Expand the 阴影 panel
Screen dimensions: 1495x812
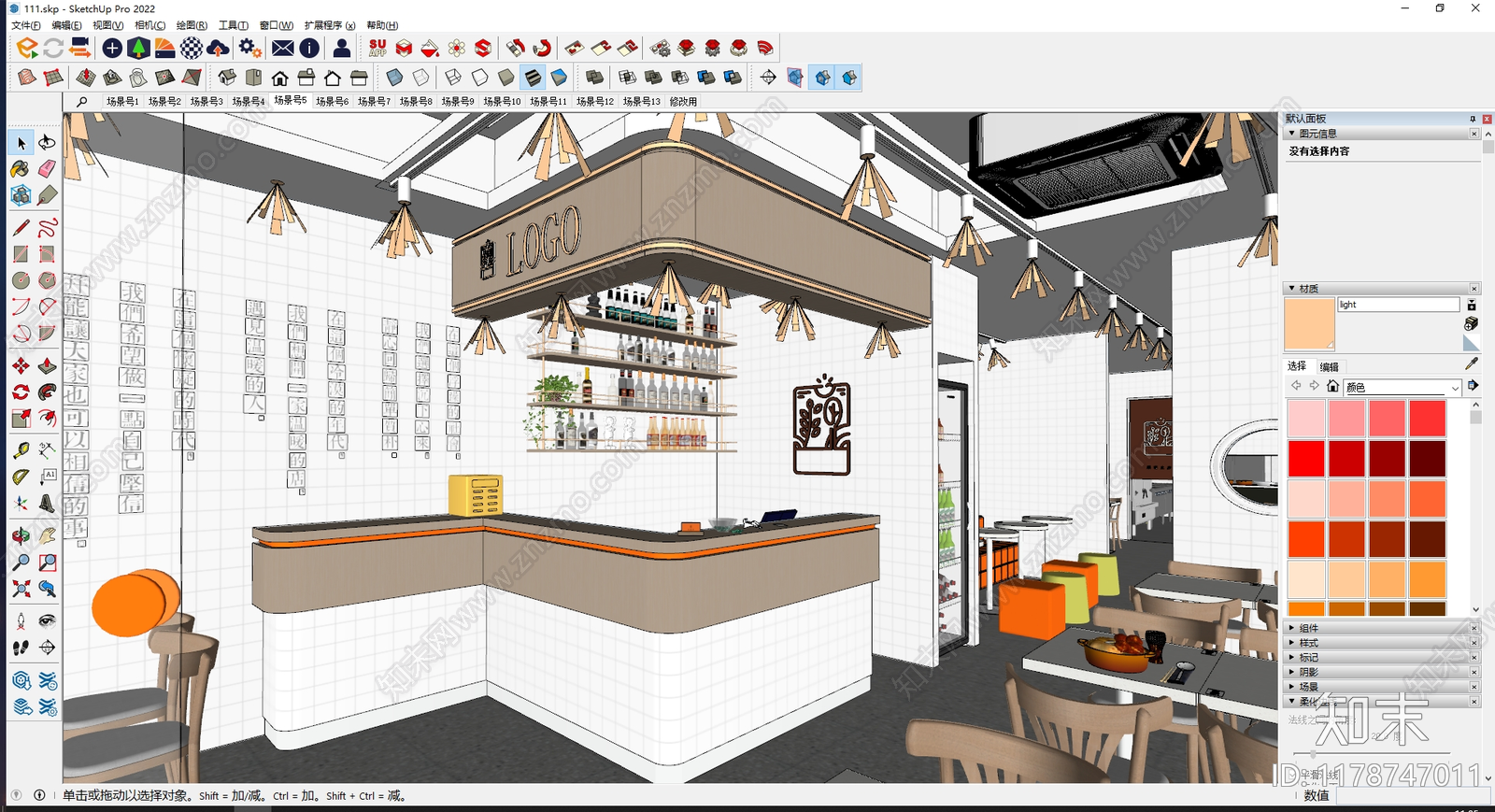click(1292, 672)
